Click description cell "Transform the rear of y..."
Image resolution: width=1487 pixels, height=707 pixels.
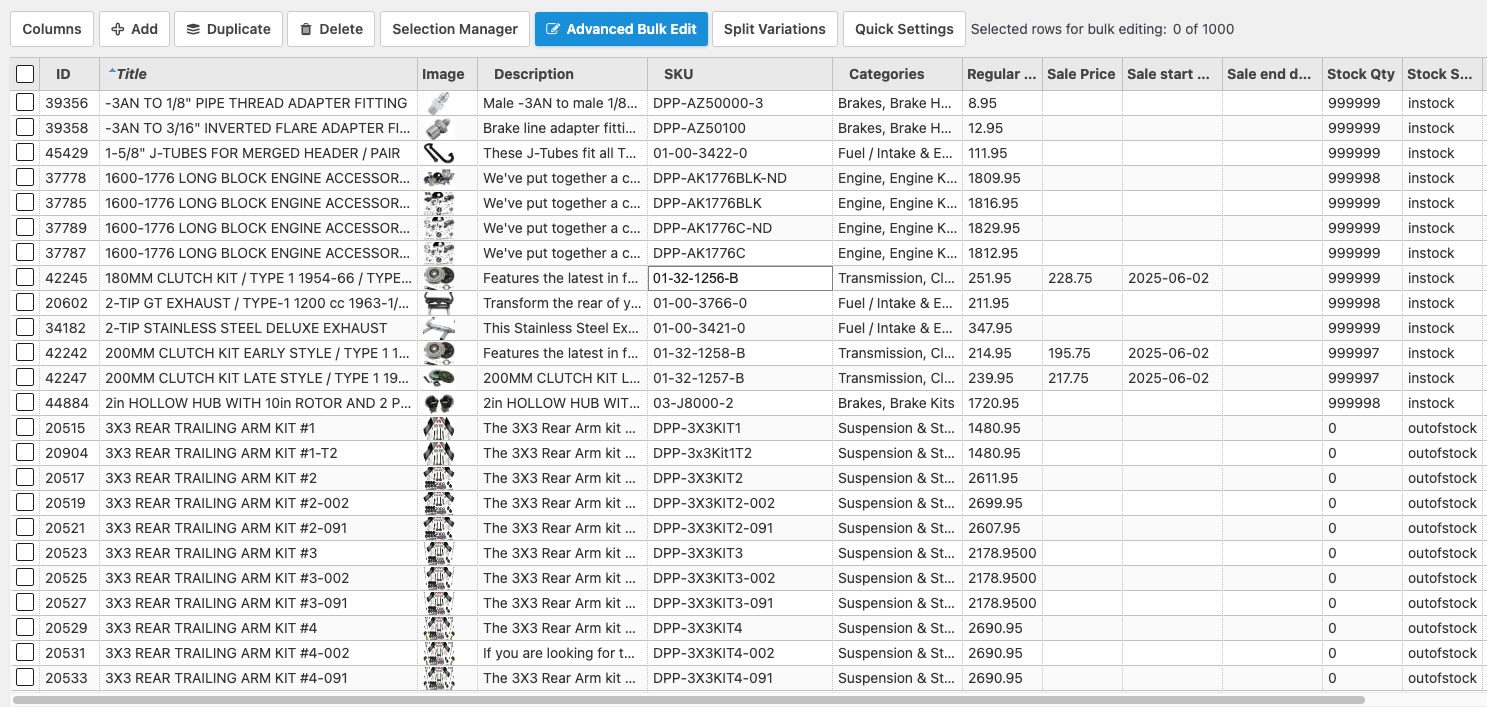562,303
